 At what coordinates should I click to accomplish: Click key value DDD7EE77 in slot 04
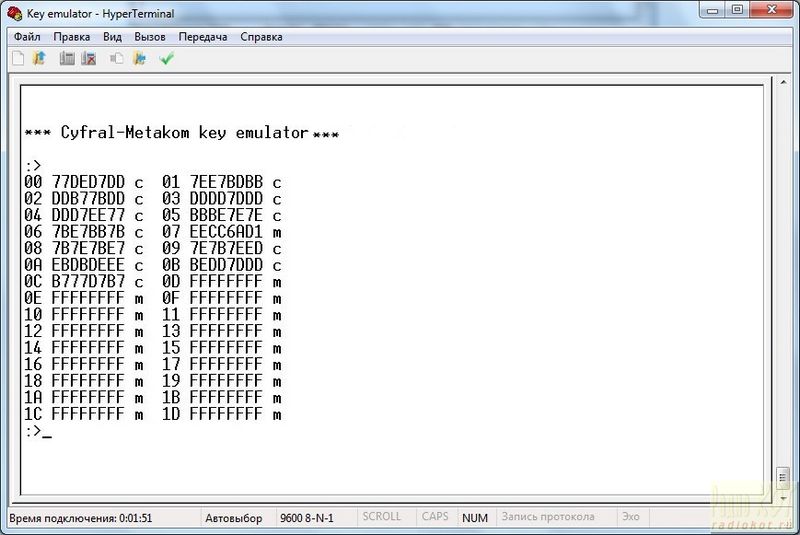click(x=88, y=215)
